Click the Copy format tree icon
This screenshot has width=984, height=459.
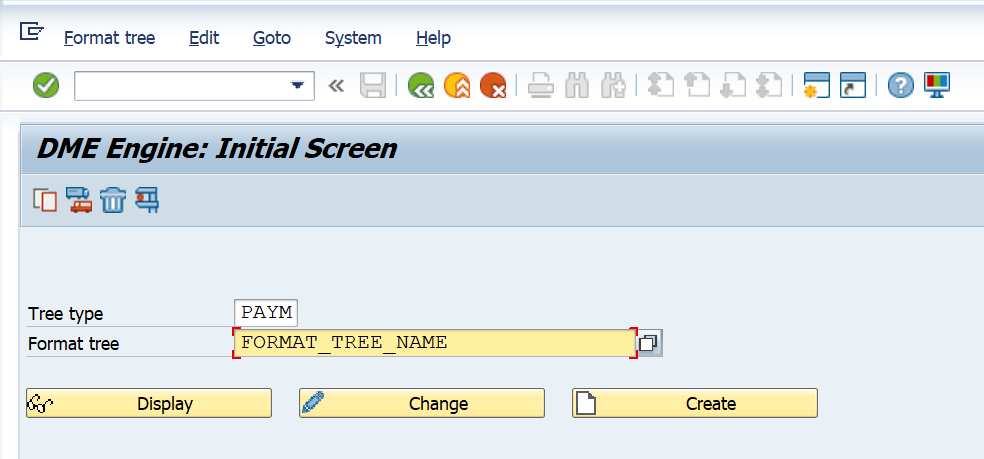(x=45, y=200)
